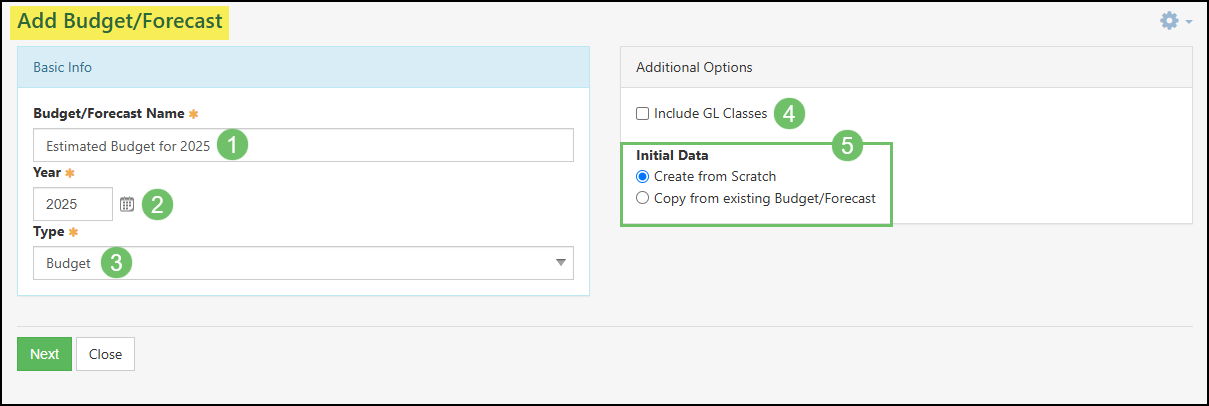Focus the Budget/Forecast Name input field
This screenshot has height=406, width=1209.
303,145
